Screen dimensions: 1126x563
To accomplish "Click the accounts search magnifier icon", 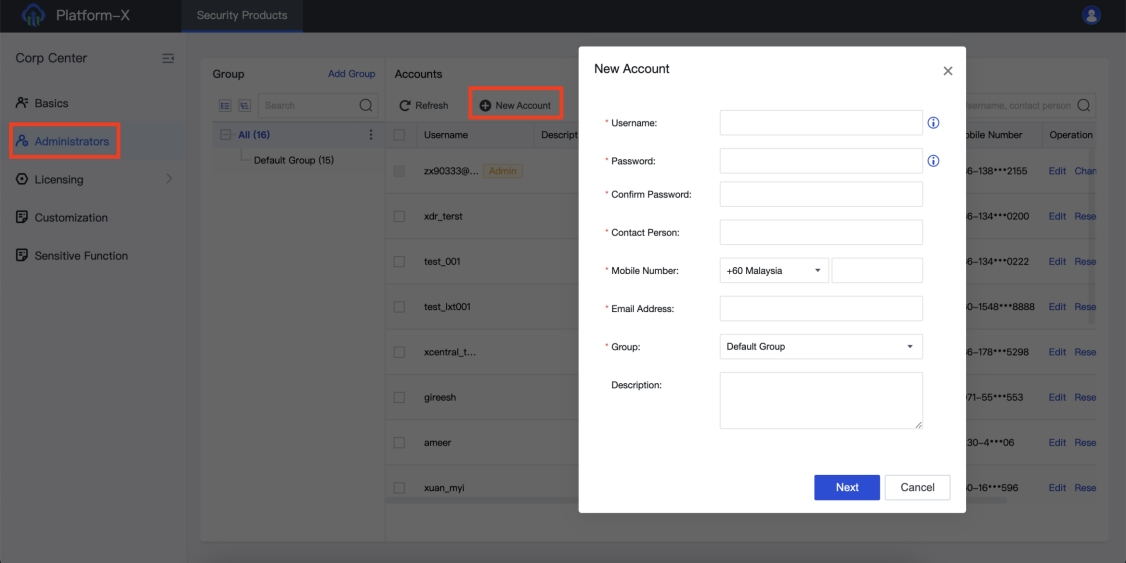I will 1083,106.
